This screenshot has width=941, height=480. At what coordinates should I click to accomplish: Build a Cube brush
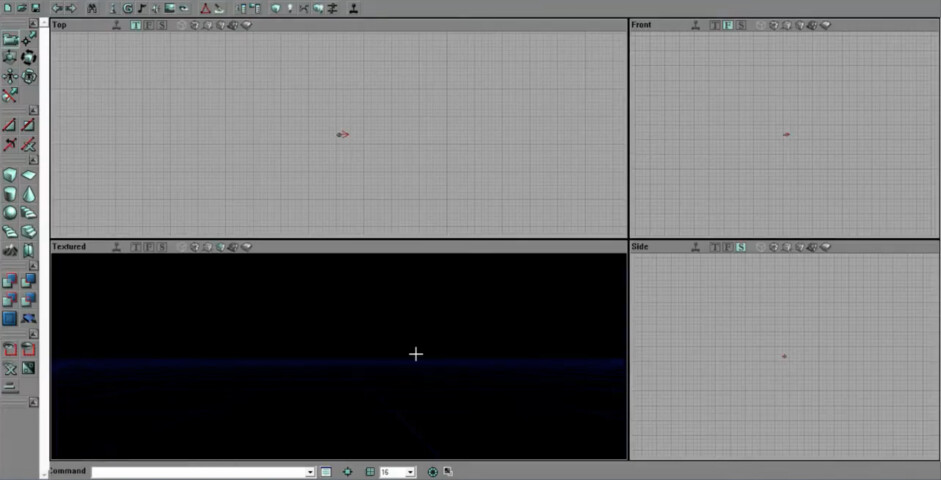click(10, 175)
